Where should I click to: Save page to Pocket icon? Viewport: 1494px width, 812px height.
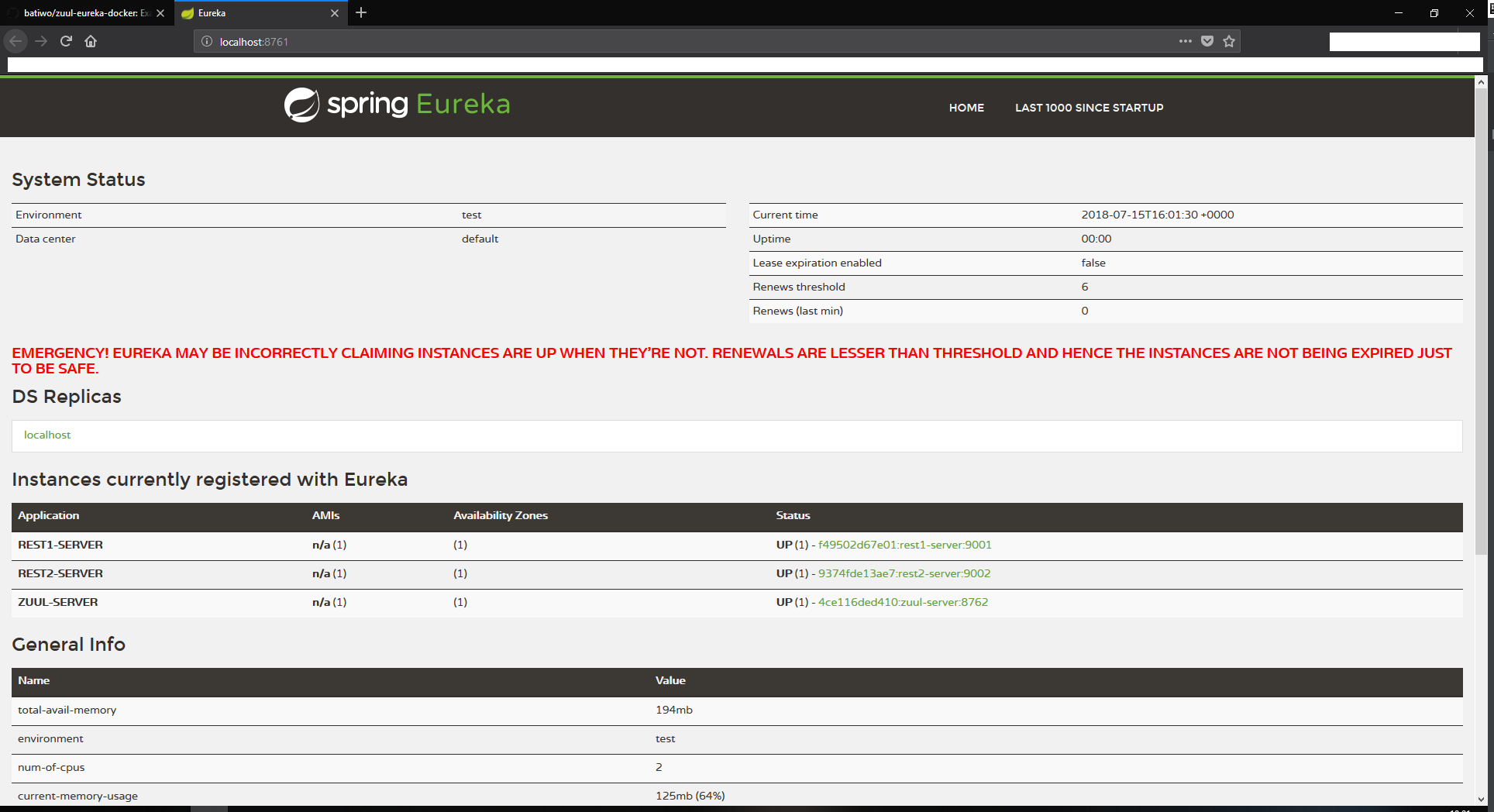pos(1207,41)
